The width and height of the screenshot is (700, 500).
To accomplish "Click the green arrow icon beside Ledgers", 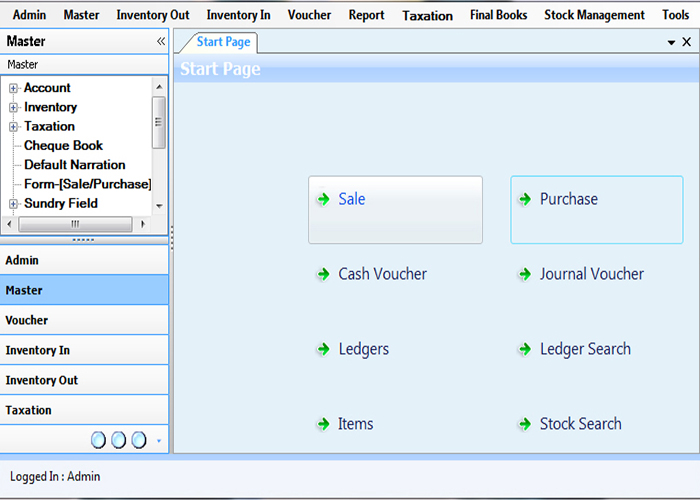I will [323, 349].
